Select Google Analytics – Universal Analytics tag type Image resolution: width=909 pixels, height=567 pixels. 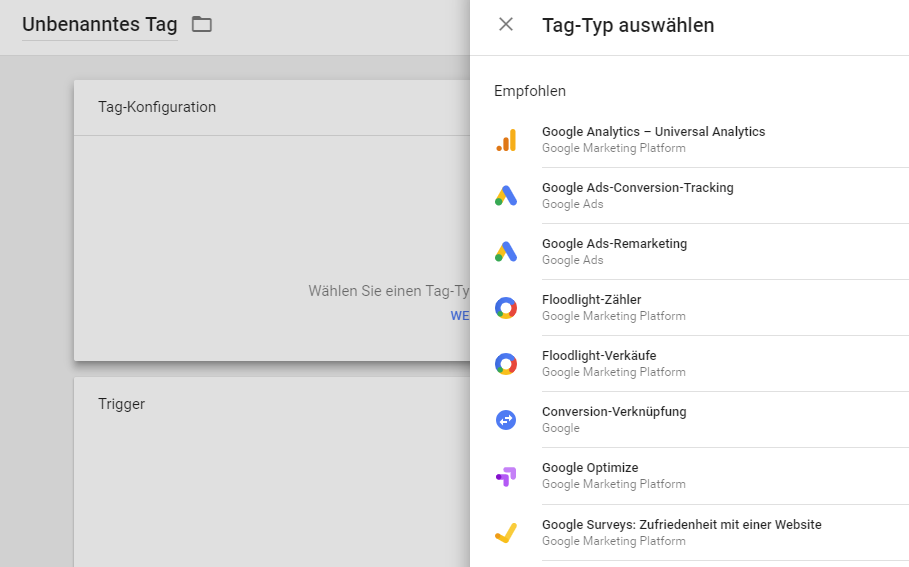pos(689,140)
